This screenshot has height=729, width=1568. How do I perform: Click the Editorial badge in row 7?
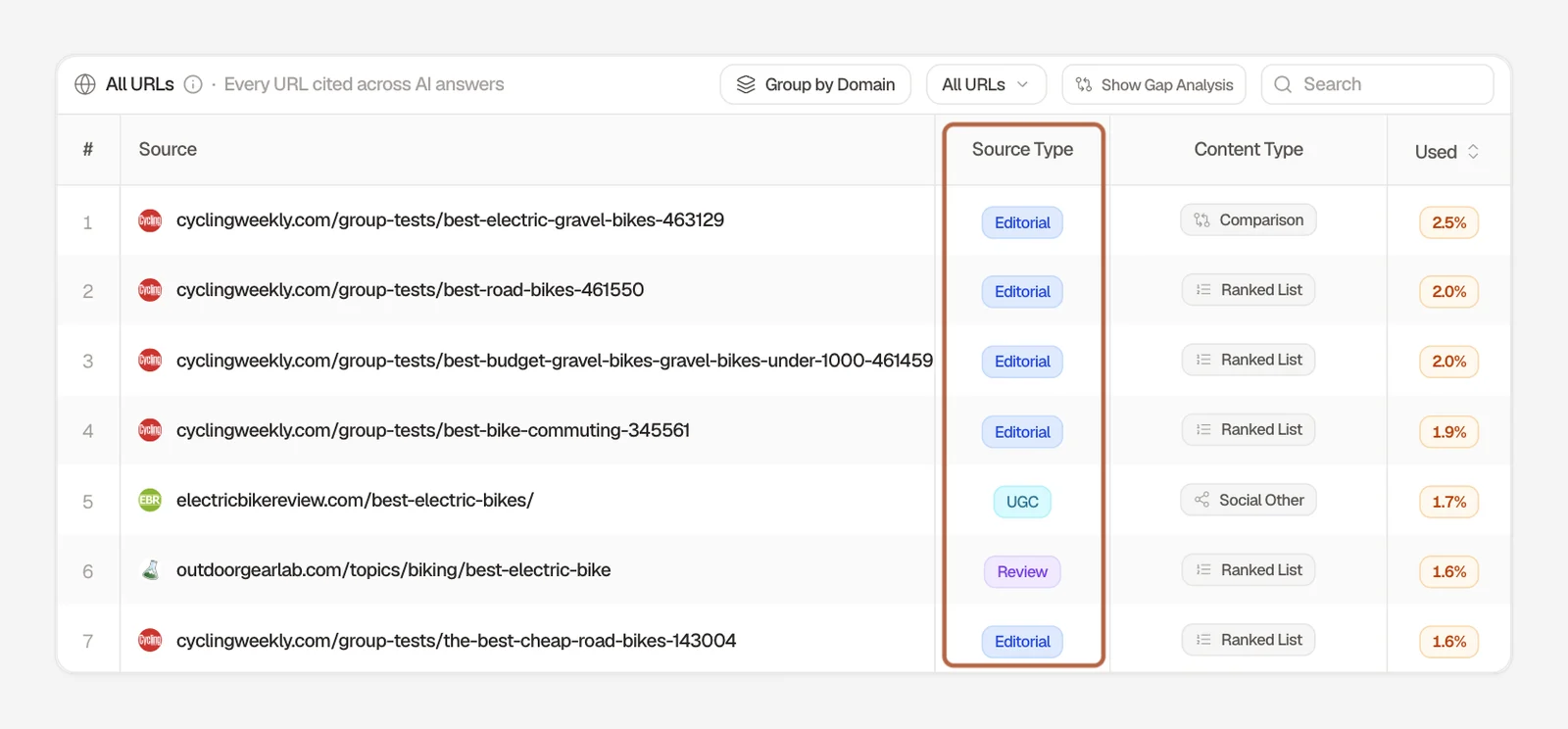coord(1022,642)
